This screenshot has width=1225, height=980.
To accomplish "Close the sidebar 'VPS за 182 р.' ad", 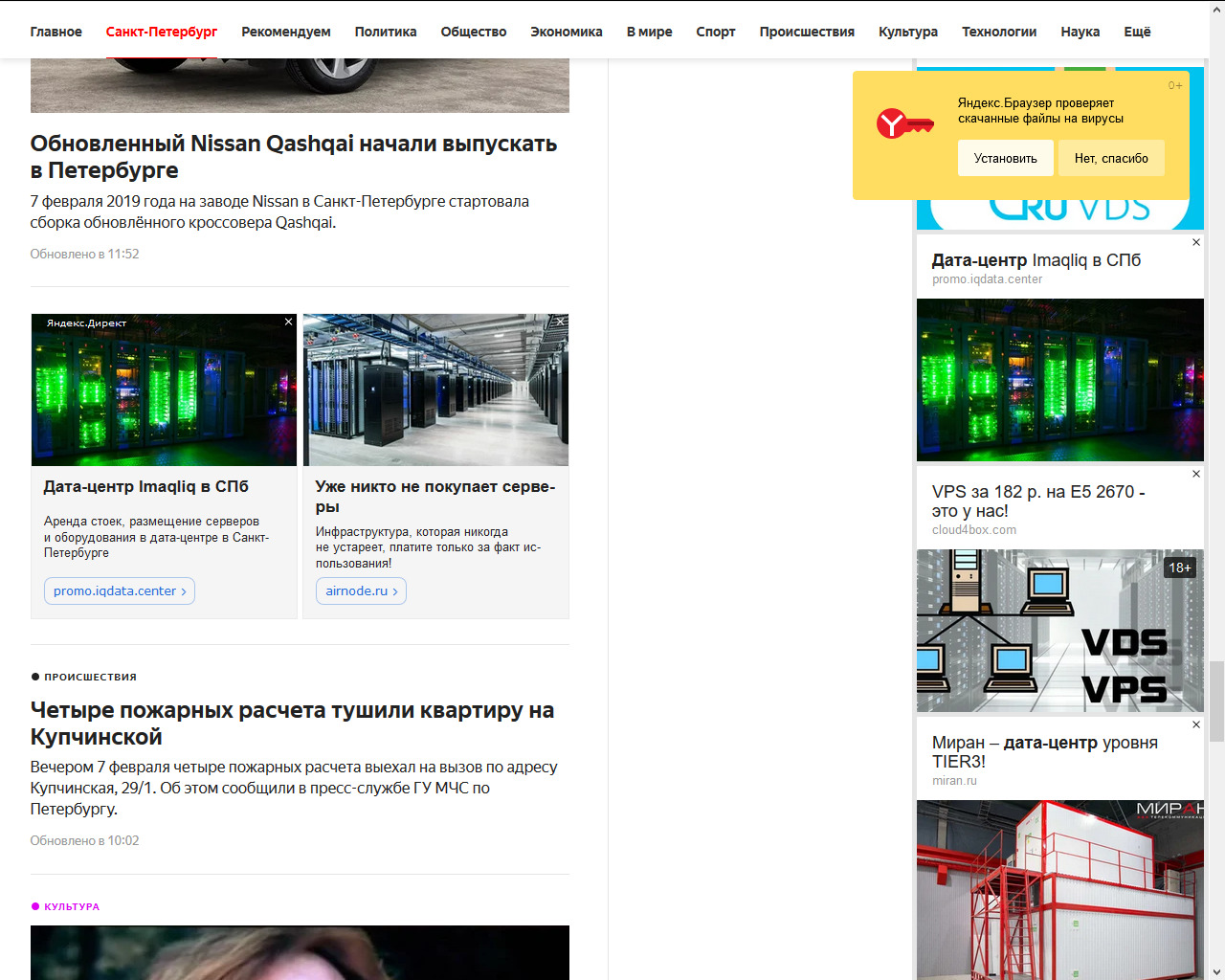I will [1196, 475].
